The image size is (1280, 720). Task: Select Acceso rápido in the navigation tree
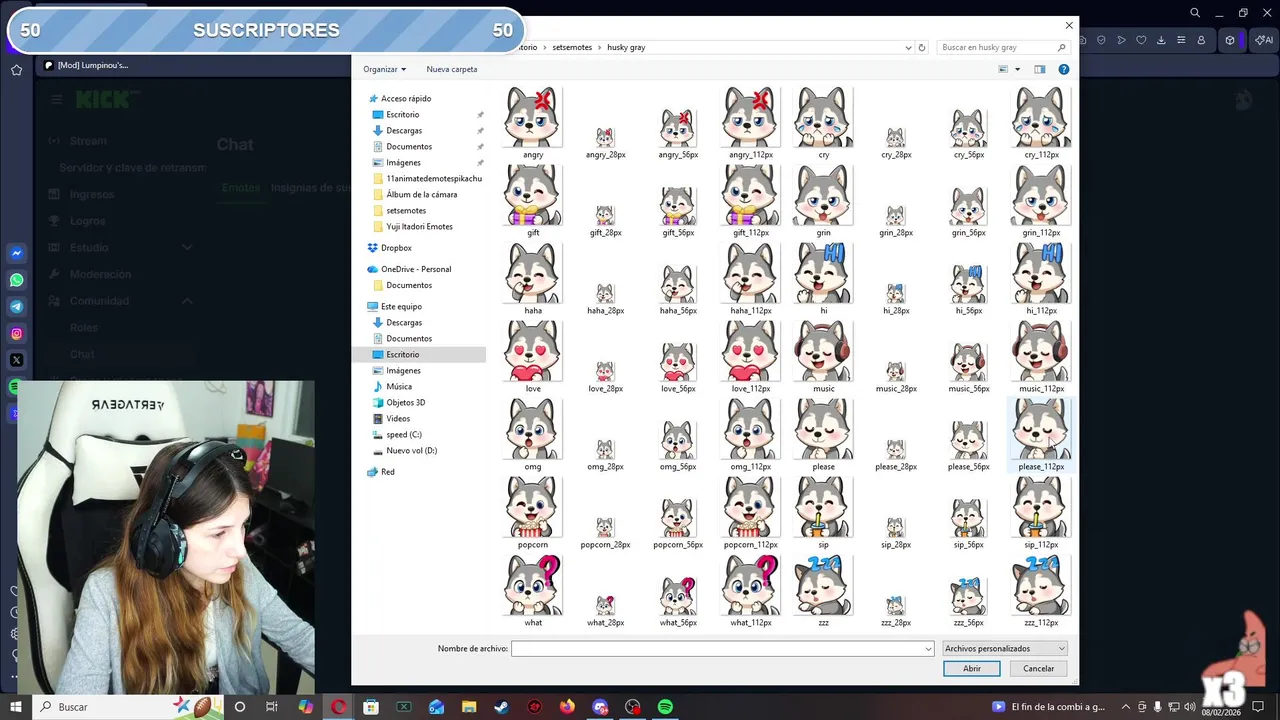click(406, 98)
